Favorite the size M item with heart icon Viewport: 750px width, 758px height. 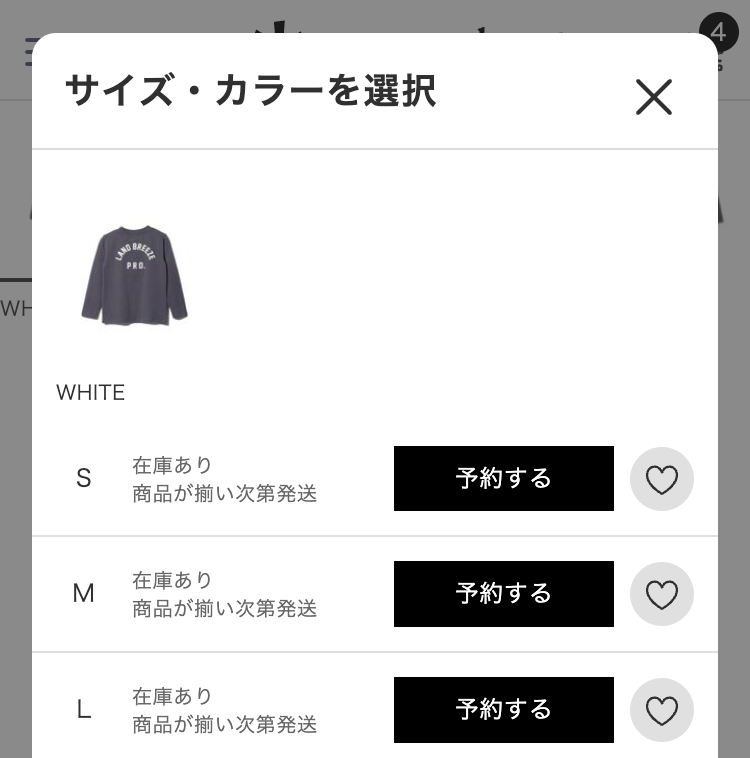(x=662, y=594)
